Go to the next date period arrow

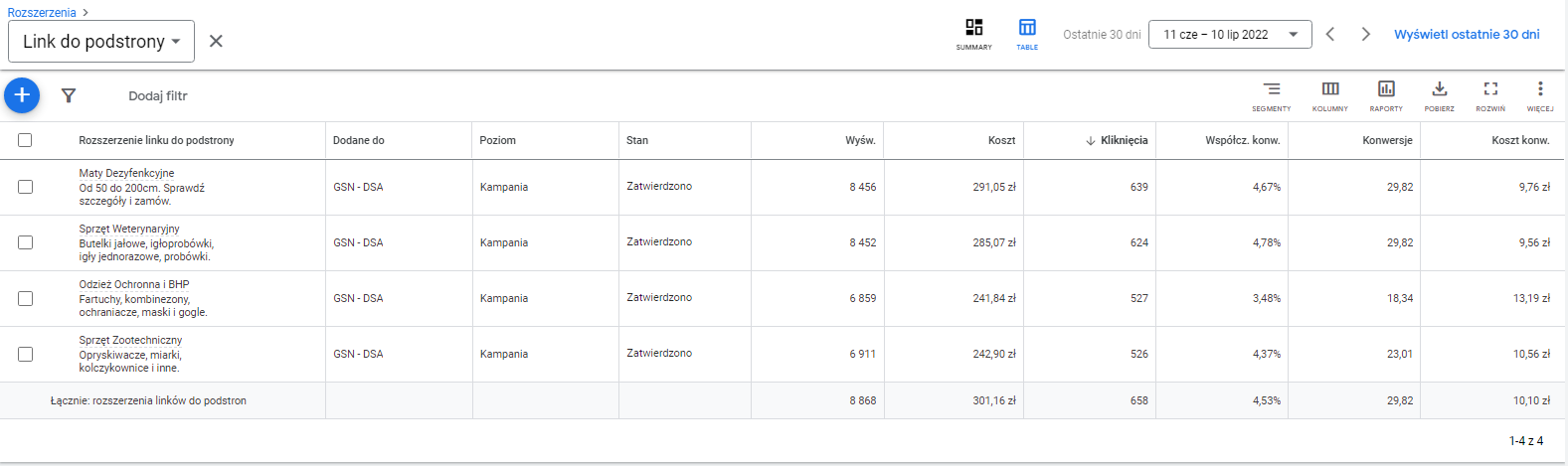[1365, 35]
